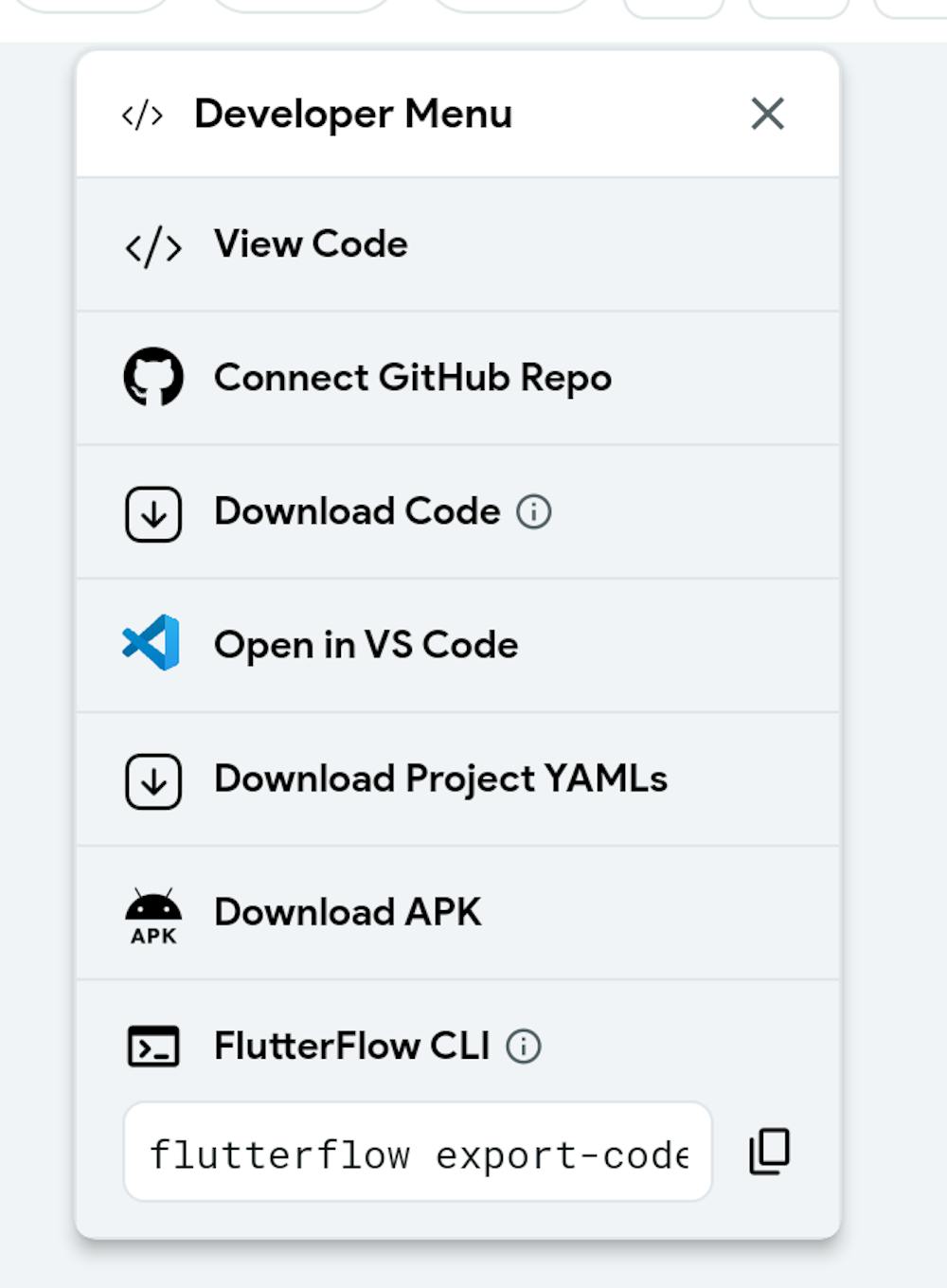Click the FlutterFlow CLI terminal icon
Screen dimensions: 947x1288
[153, 1046]
